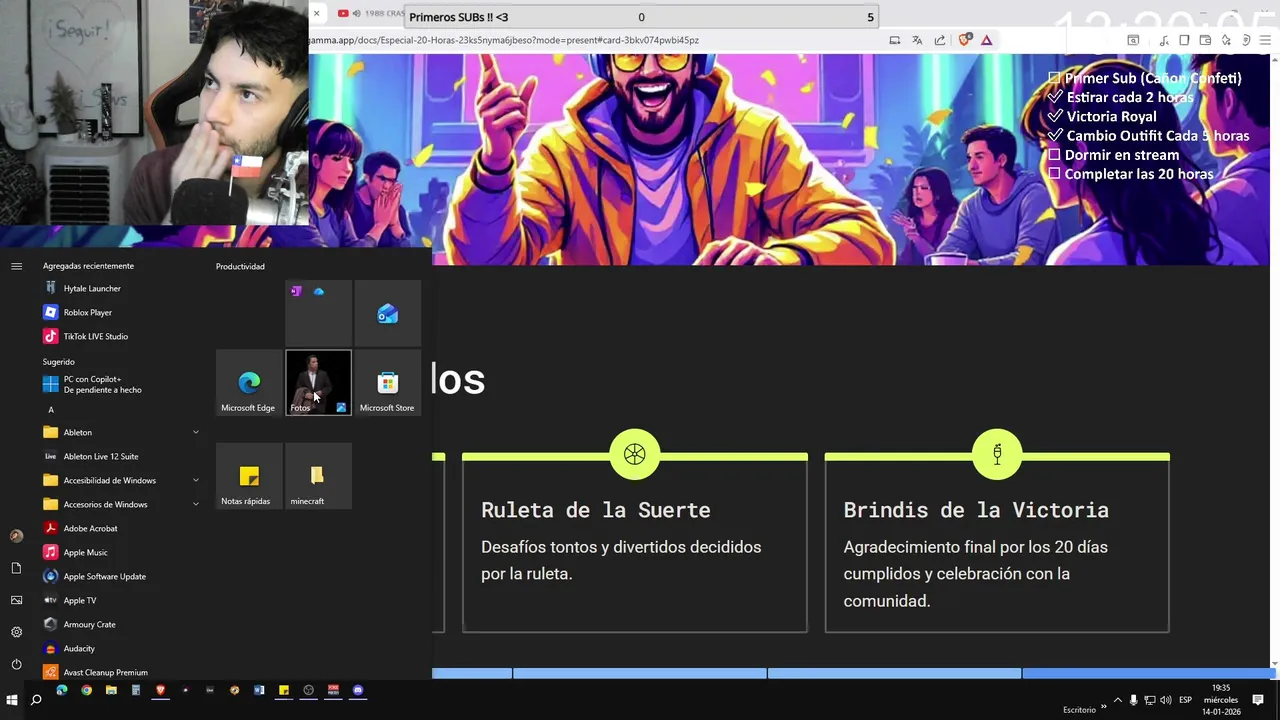Screen dimensions: 1280x720
Task: Open Settings gear in Start sidebar
Action: click(x=16, y=632)
